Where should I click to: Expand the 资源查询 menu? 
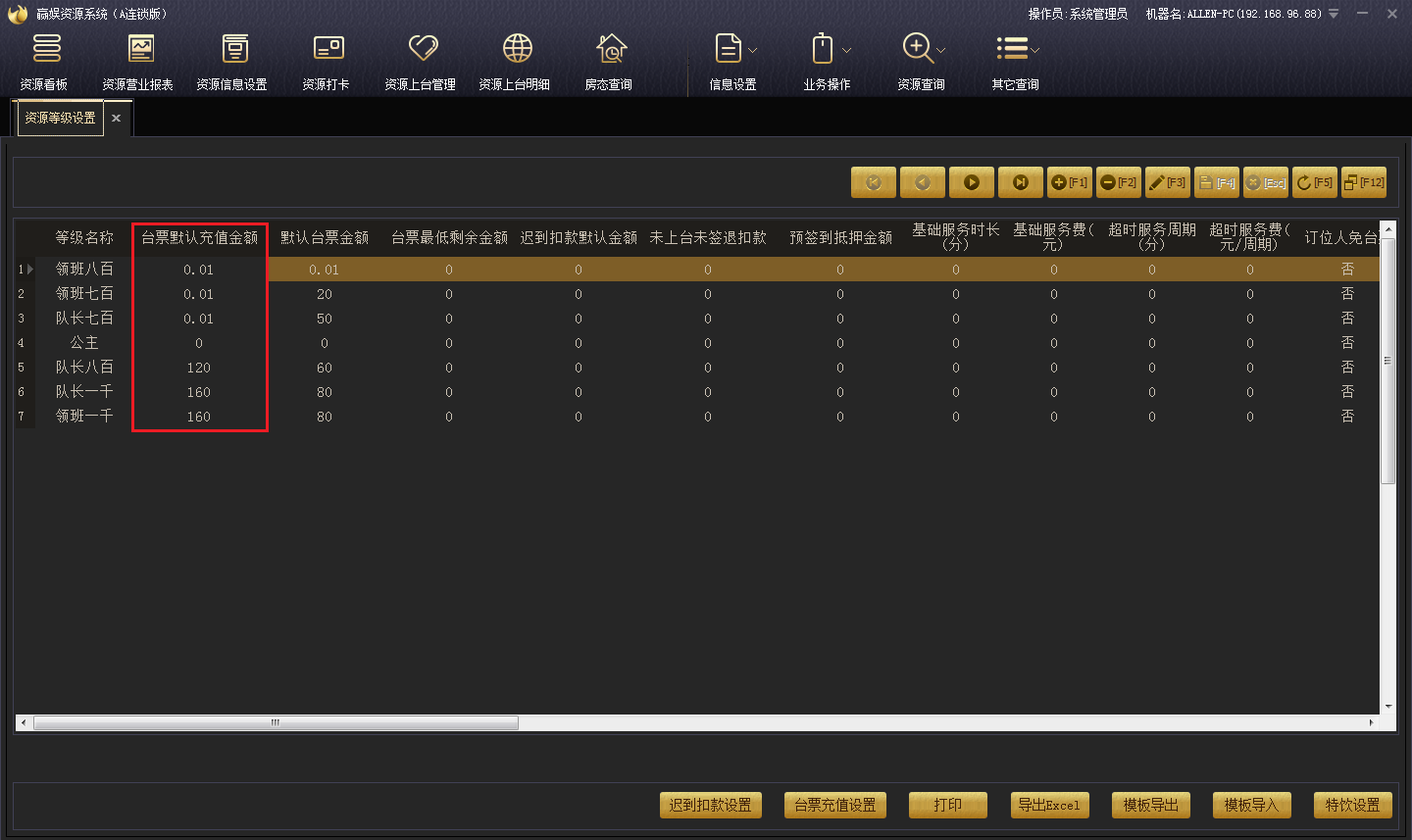pos(922,62)
